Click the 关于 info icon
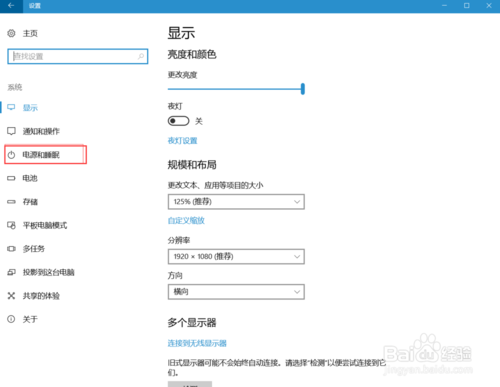Image resolution: width=500 pixels, height=387 pixels. point(11,319)
